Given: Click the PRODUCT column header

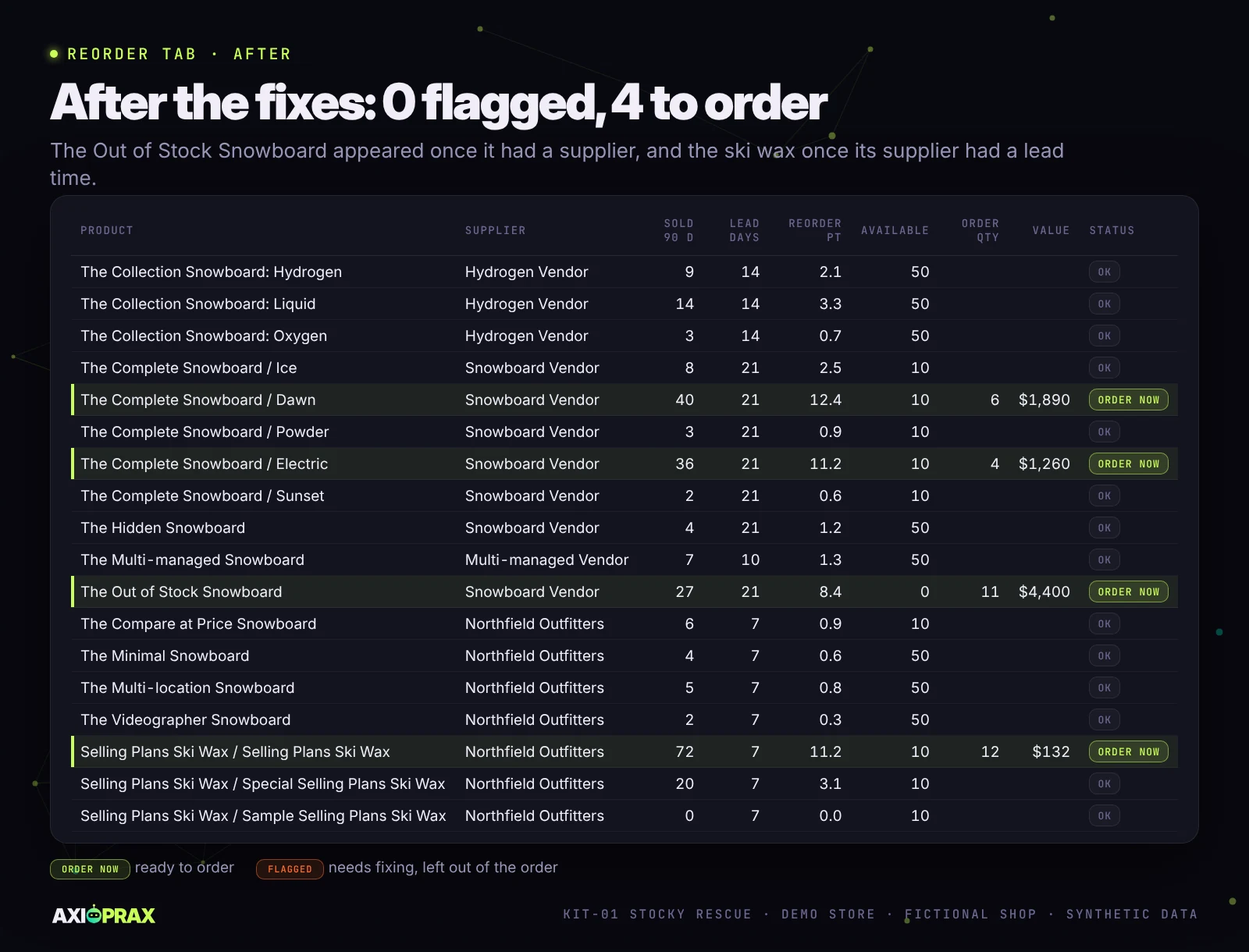Looking at the screenshot, I should point(107,230).
